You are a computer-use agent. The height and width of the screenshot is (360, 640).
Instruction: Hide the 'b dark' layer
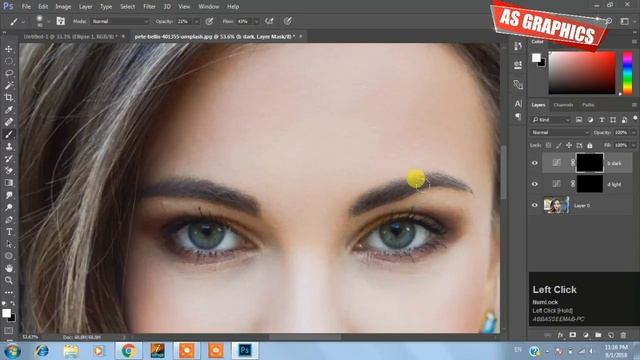pos(535,163)
